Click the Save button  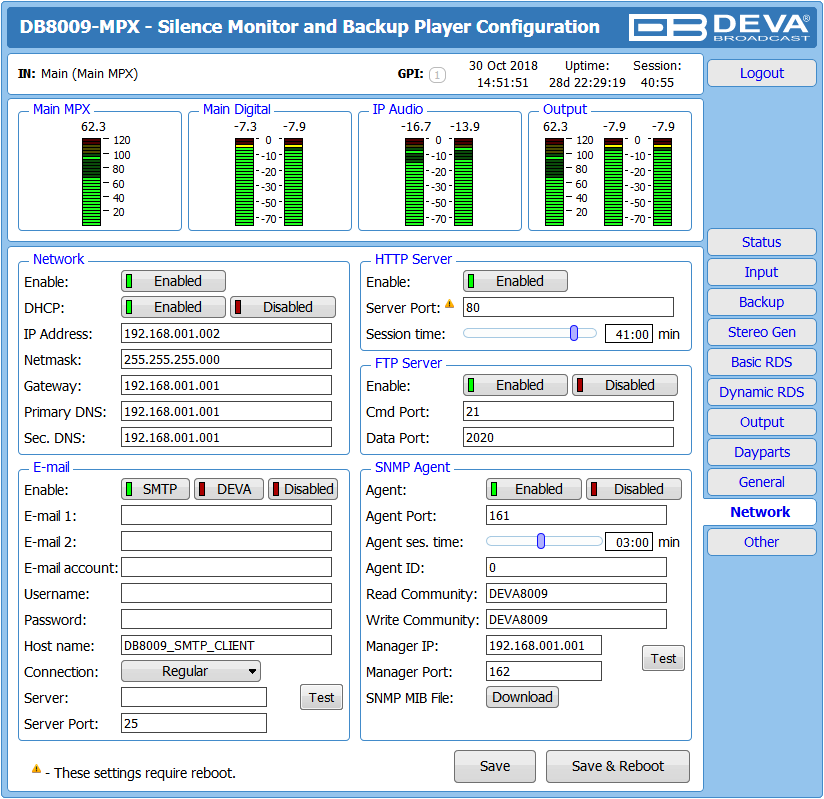pos(495,766)
